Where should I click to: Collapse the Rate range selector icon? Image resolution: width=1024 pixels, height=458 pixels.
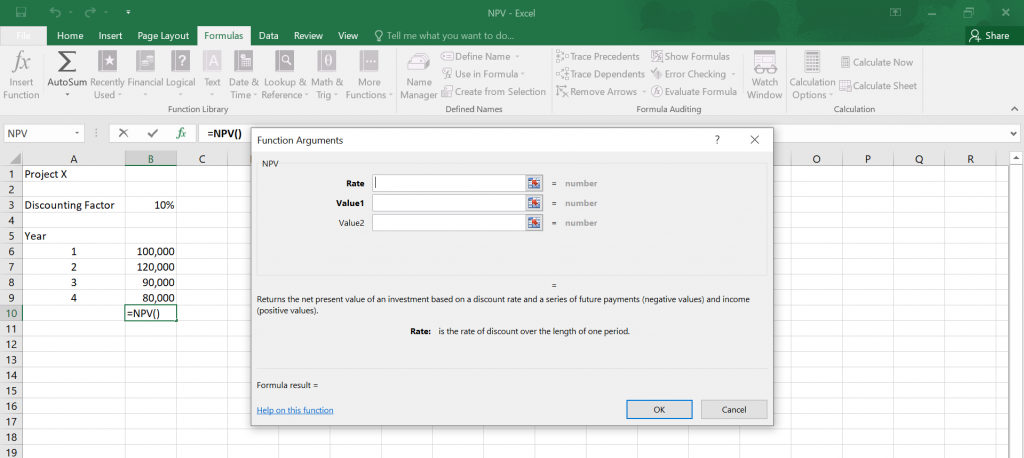click(x=534, y=183)
